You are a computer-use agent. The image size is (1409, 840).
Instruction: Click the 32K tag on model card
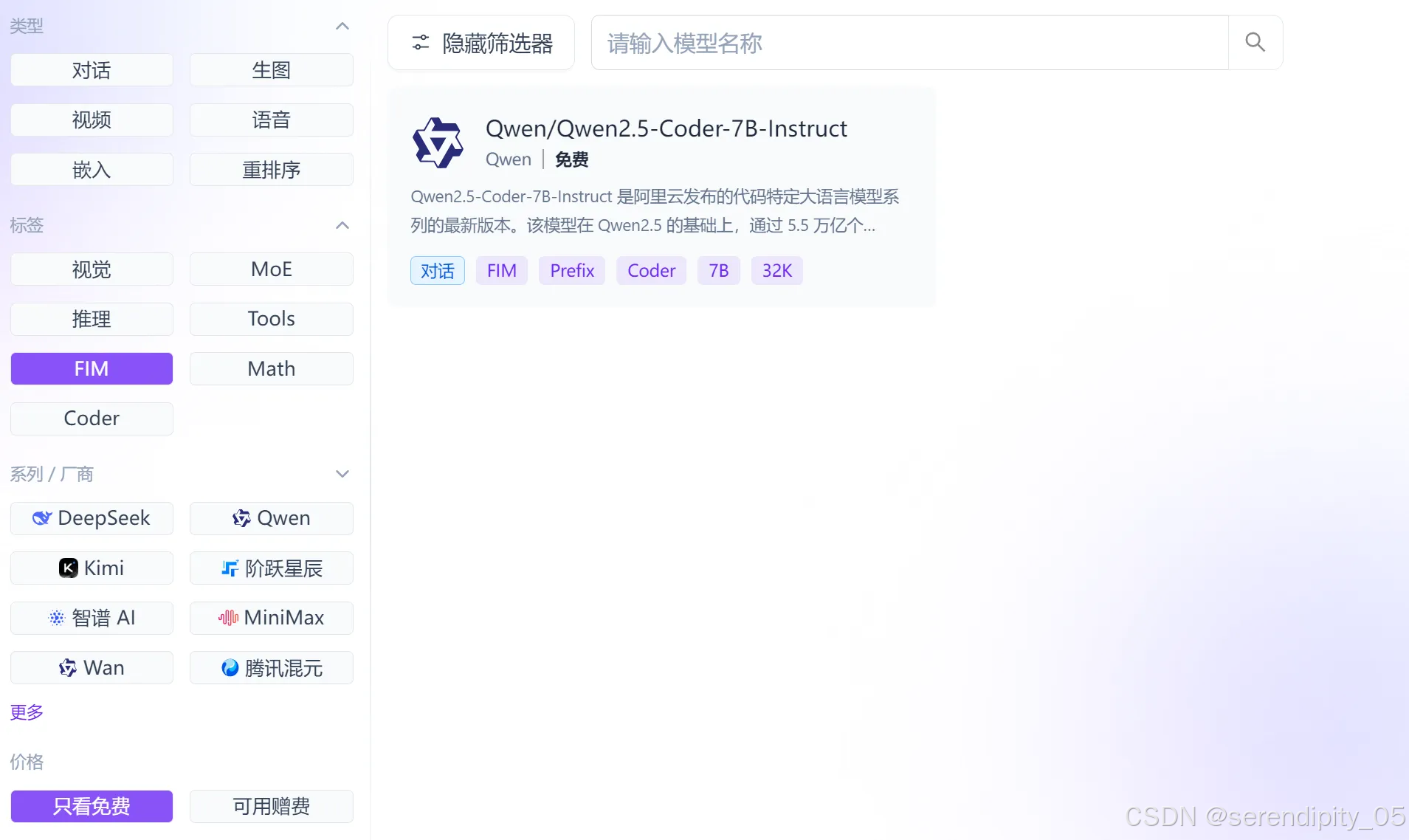point(777,271)
